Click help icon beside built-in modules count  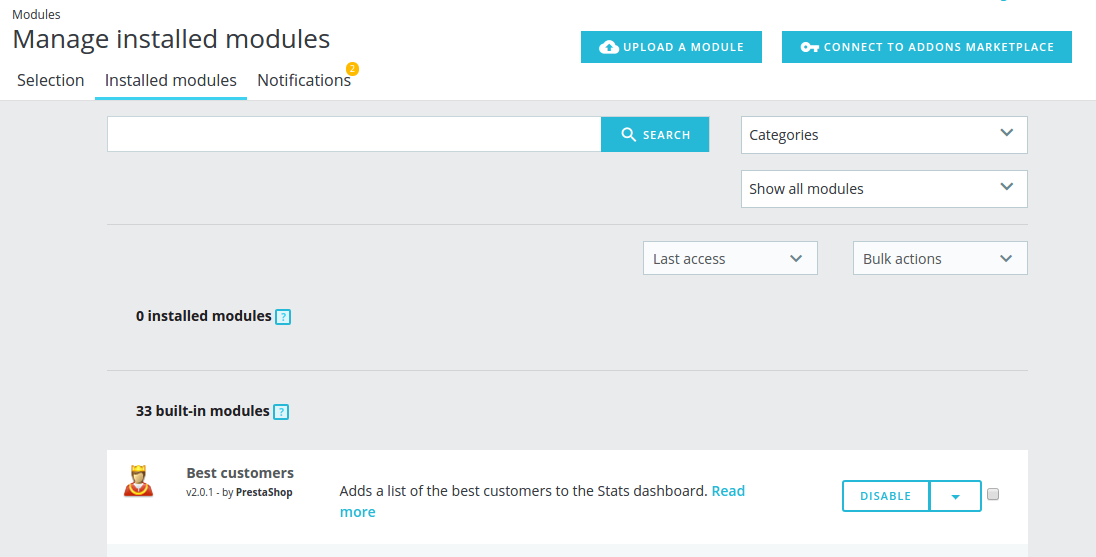coord(281,412)
